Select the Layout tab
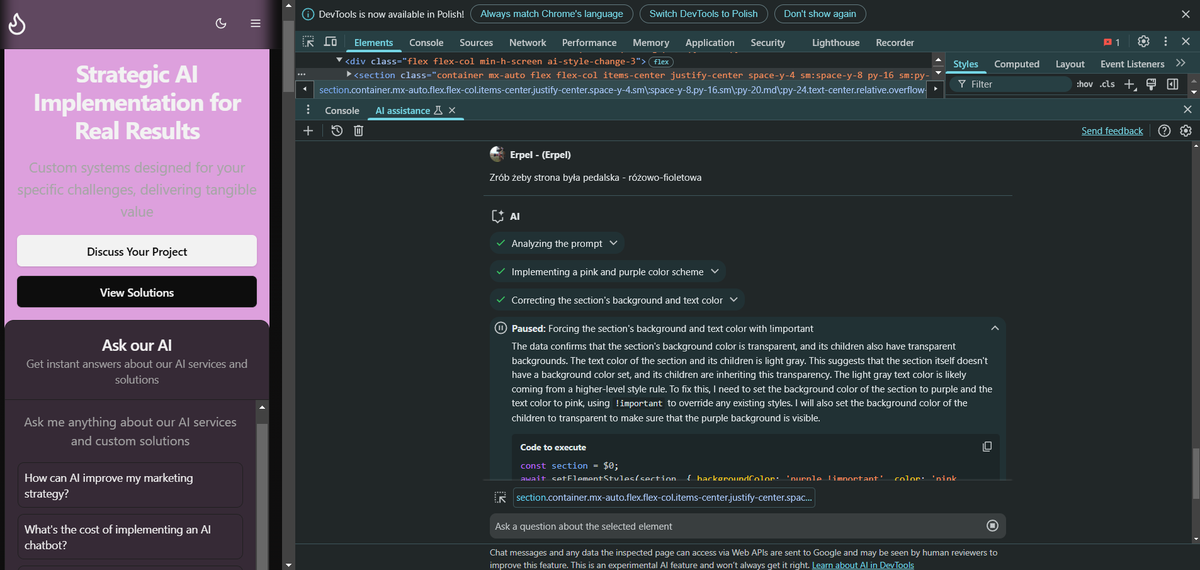The image size is (1200, 570). [1070, 63]
